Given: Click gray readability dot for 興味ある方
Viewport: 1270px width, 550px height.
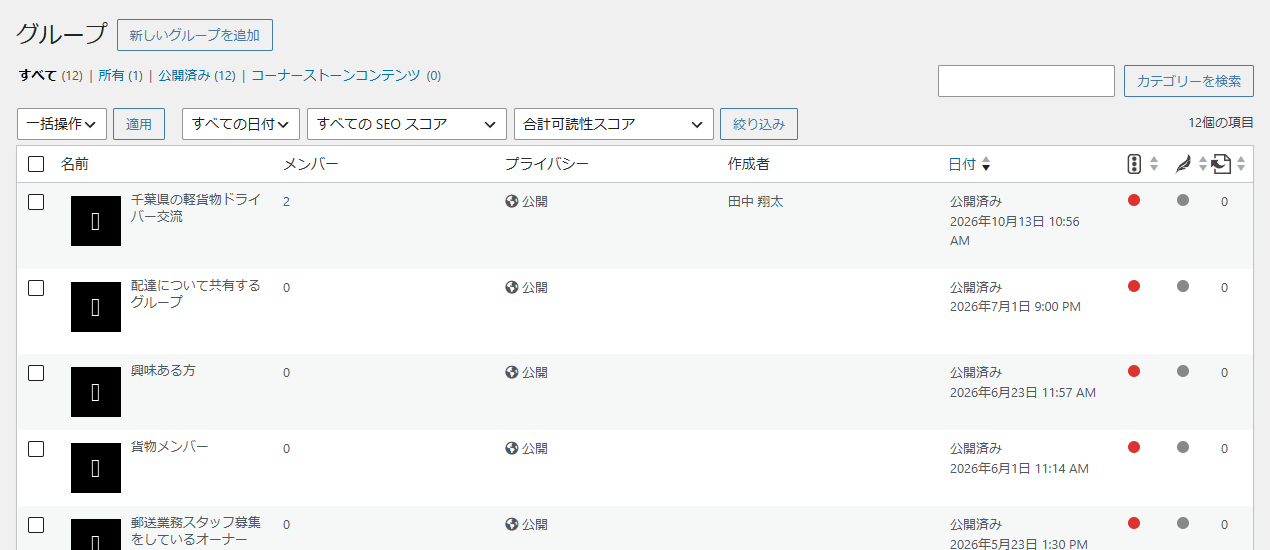Looking at the screenshot, I should point(1183,371).
